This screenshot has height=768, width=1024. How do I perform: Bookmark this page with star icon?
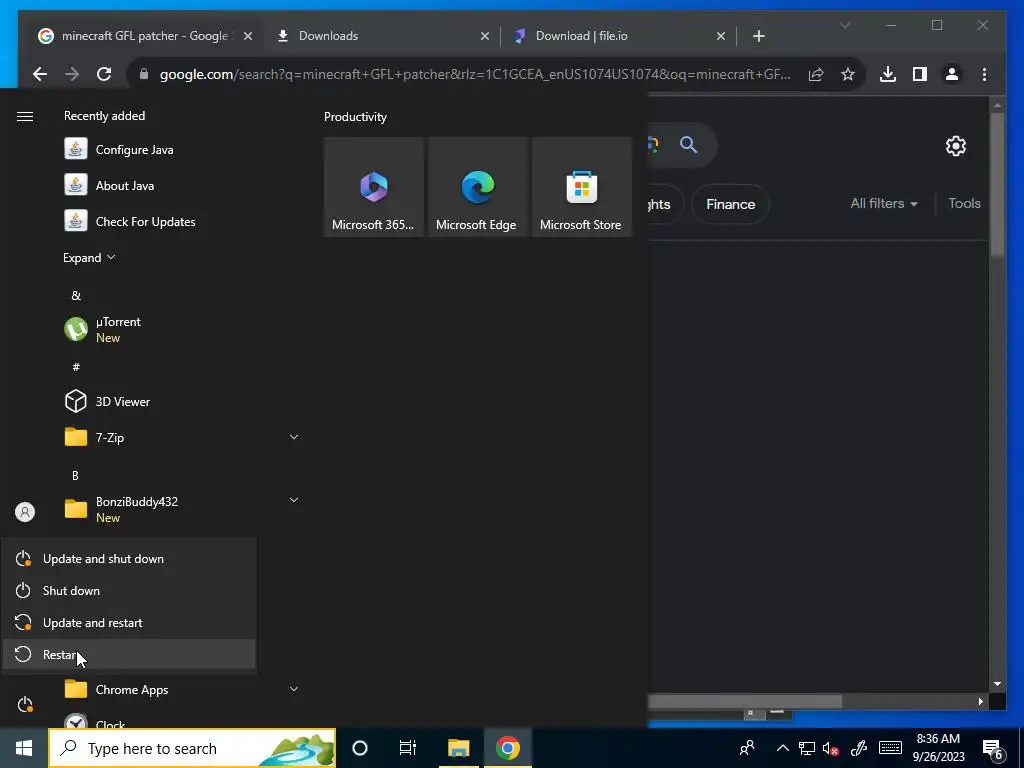(848, 74)
